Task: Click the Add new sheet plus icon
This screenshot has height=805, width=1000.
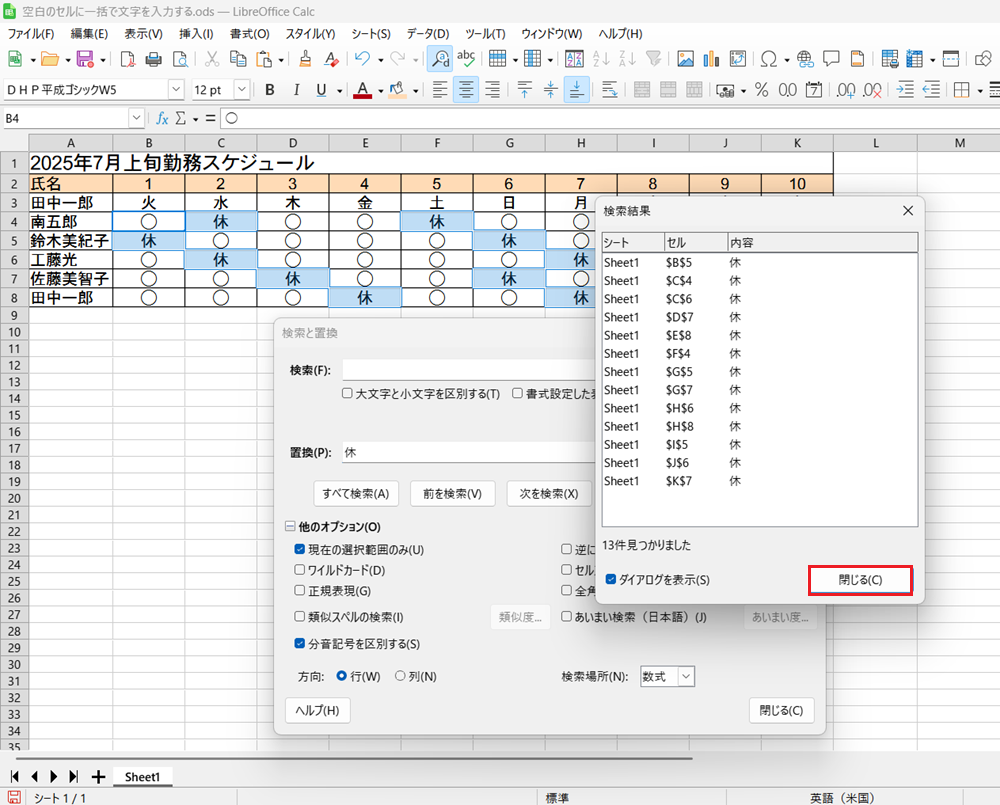Action: tap(98, 777)
